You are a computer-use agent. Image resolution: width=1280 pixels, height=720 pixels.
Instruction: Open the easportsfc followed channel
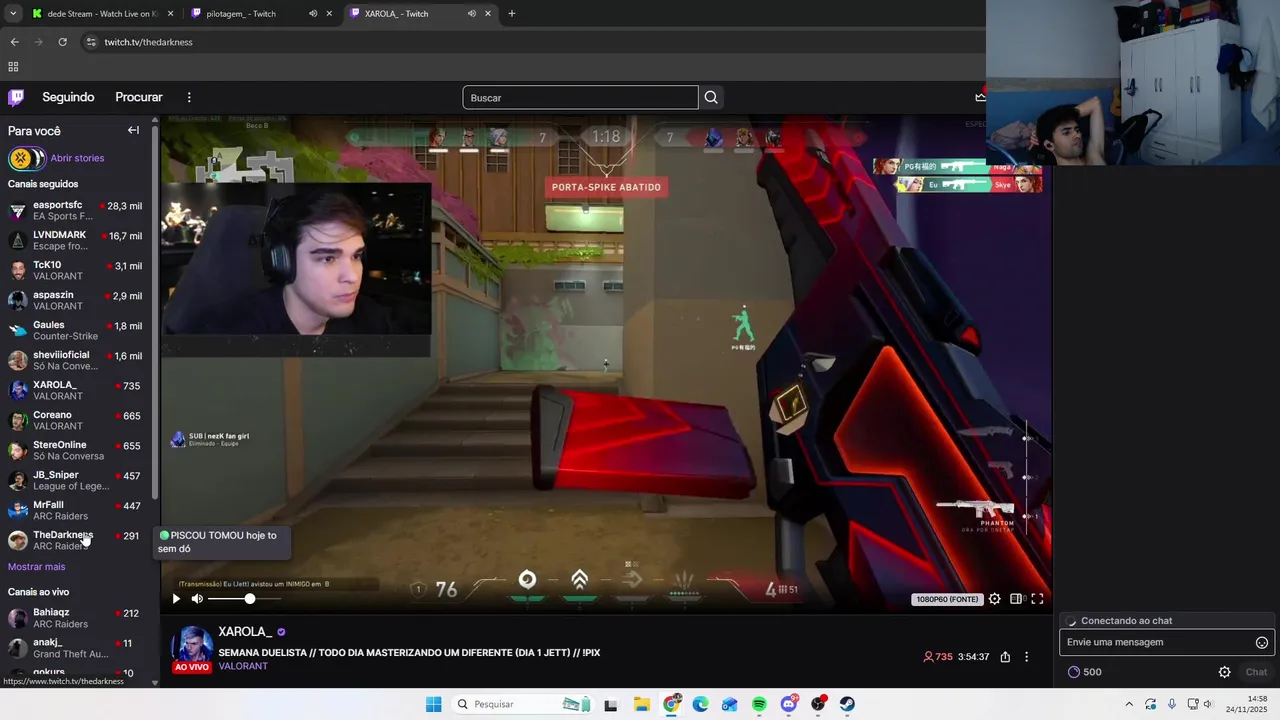[76, 211]
